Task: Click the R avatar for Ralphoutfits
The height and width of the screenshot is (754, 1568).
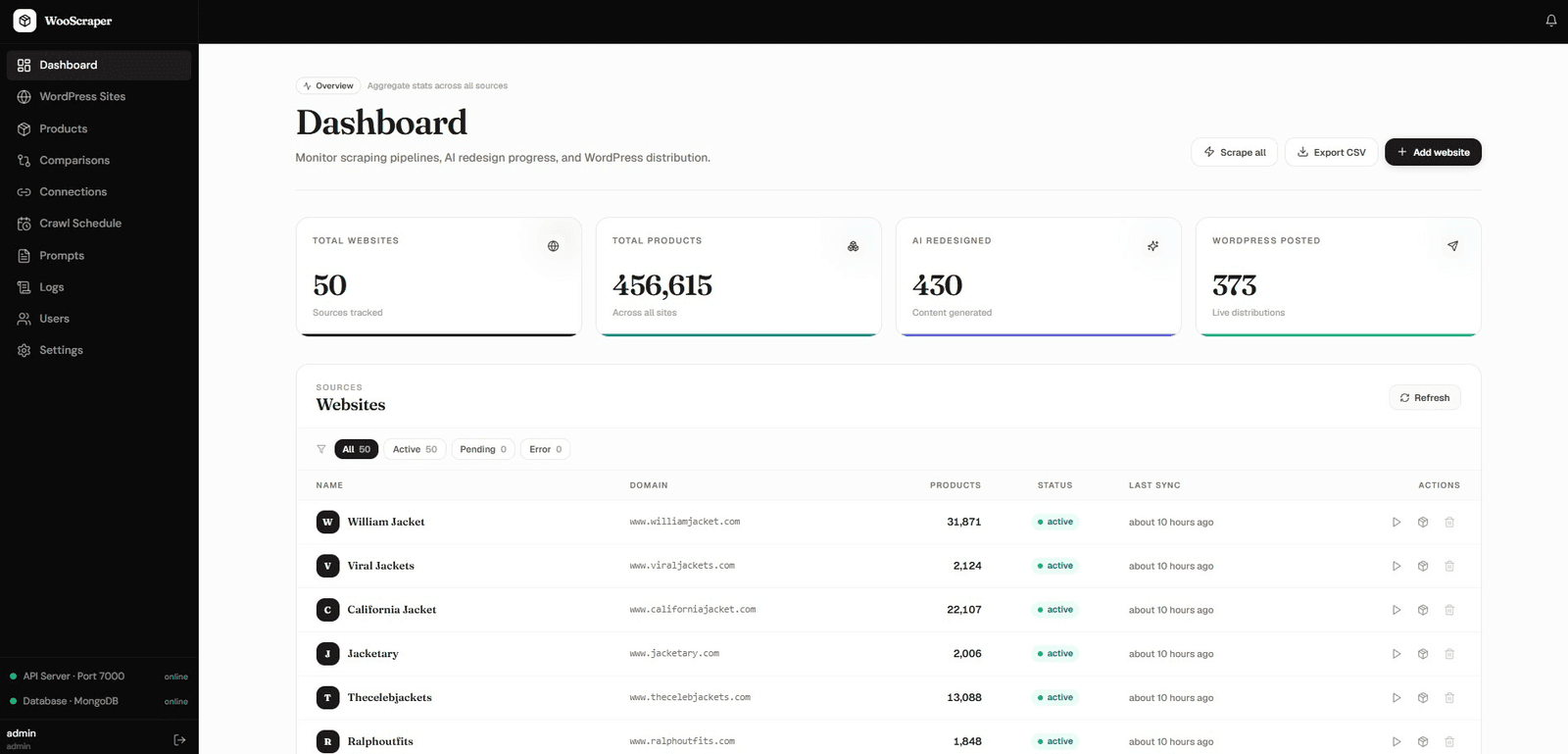Action: coord(327,741)
